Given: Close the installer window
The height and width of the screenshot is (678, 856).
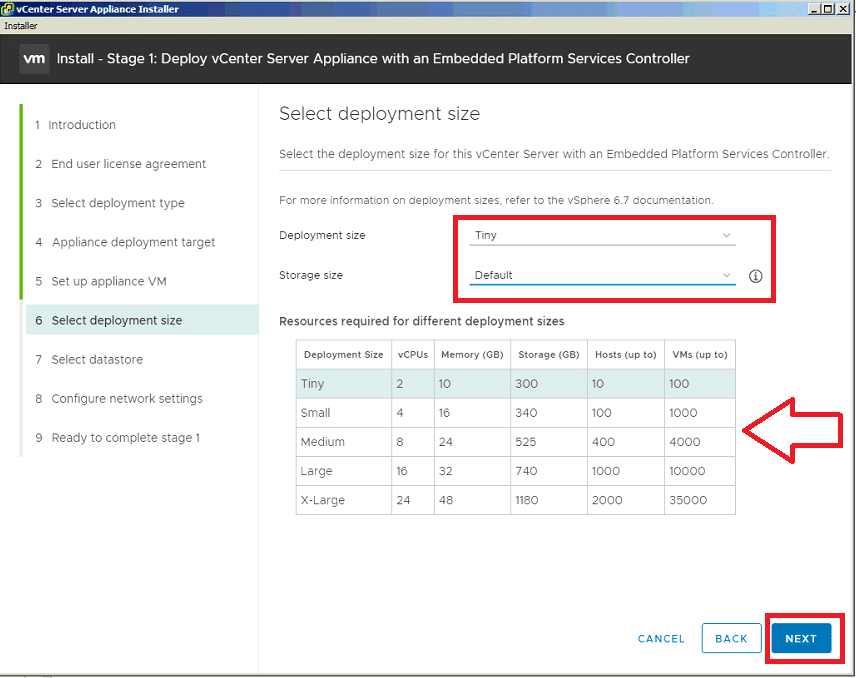Looking at the screenshot, I should [x=841, y=9].
